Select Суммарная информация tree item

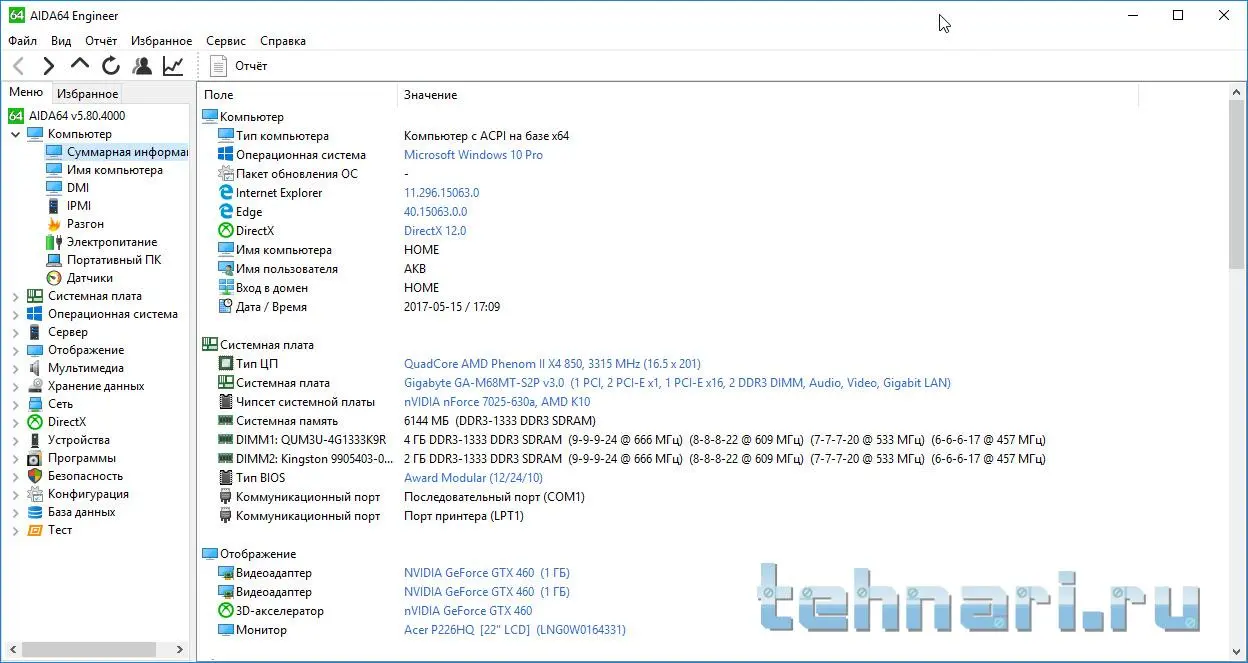[x=117, y=152]
